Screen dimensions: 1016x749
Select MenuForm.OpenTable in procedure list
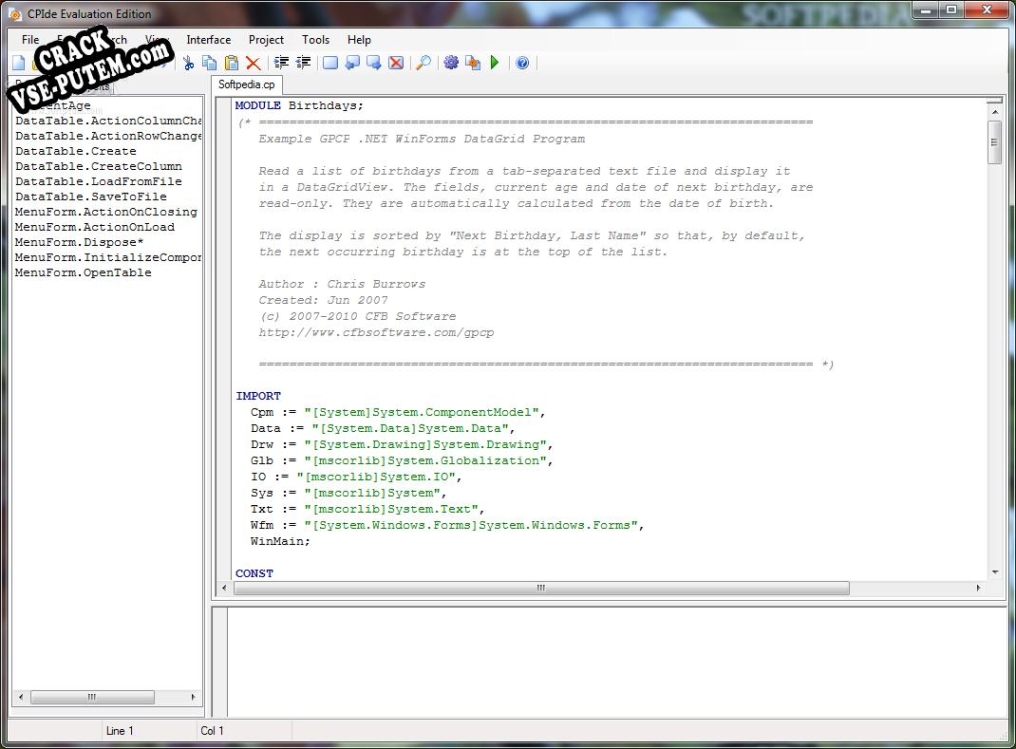coord(83,273)
